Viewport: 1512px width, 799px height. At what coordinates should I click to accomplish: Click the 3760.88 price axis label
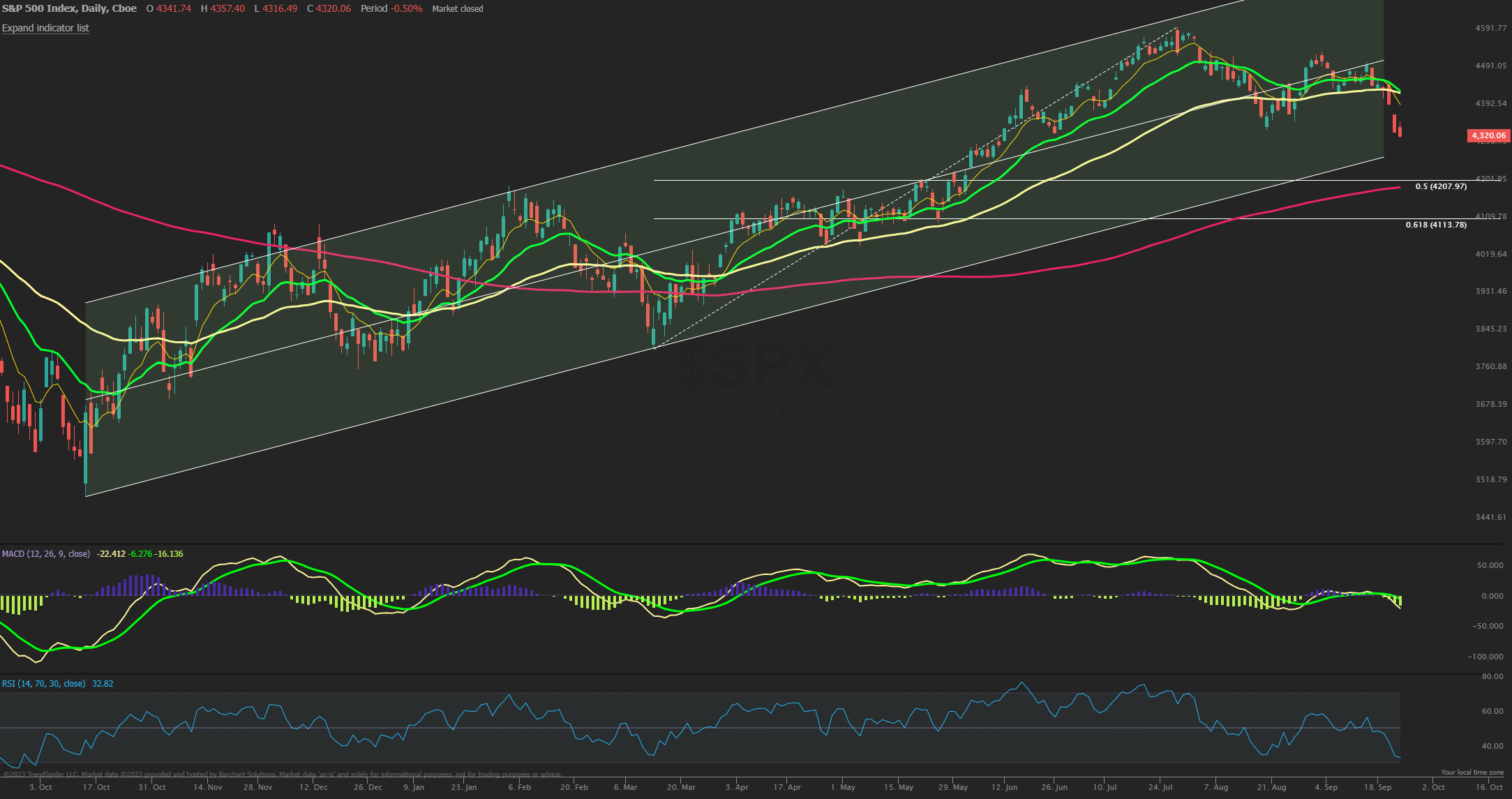tap(1491, 366)
